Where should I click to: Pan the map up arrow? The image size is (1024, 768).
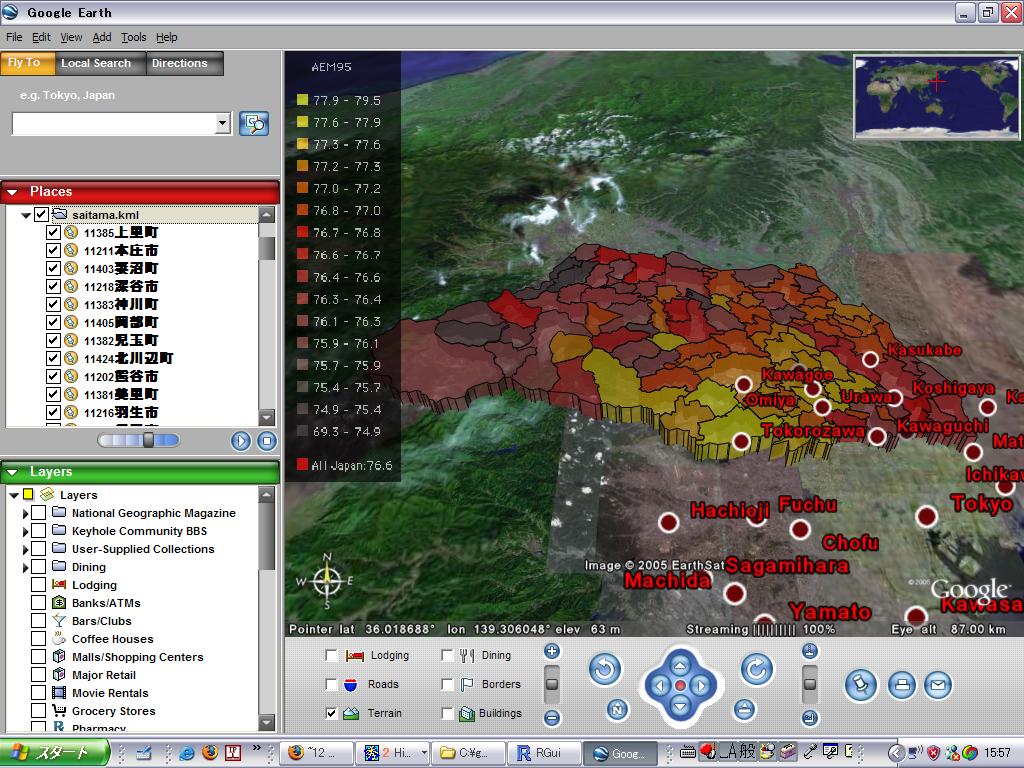tap(680, 665)
